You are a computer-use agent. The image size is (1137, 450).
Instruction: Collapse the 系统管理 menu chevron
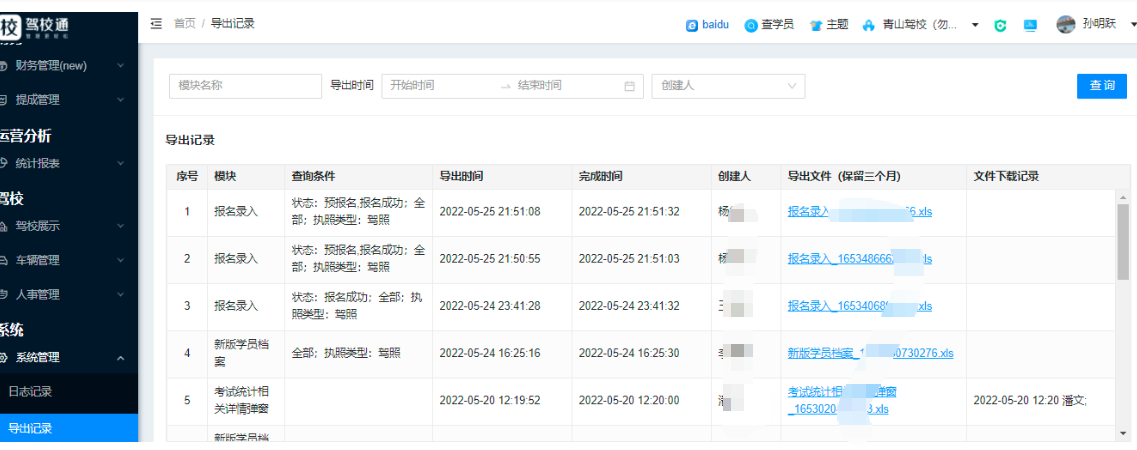point(120,357)
